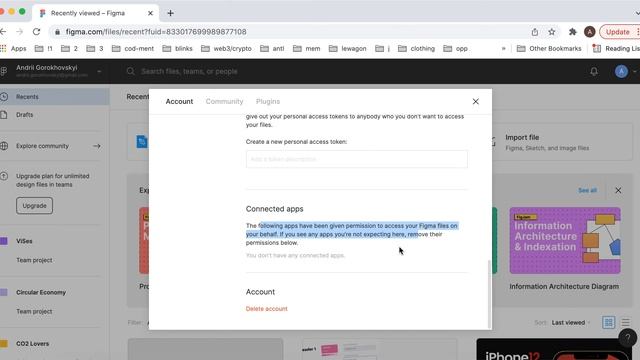Open Figma notifications bell
The width and height of the screenshot is (640, 360).
[594, 71]
